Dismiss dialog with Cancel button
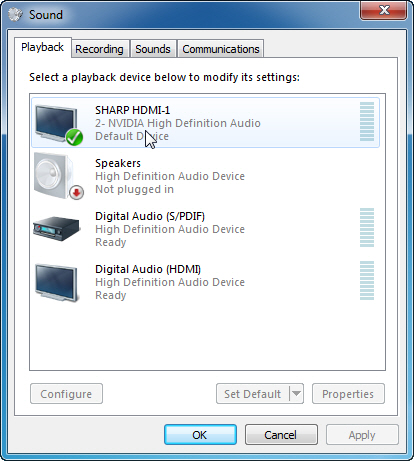Viewport: 414px width, 461px height. 281,435
